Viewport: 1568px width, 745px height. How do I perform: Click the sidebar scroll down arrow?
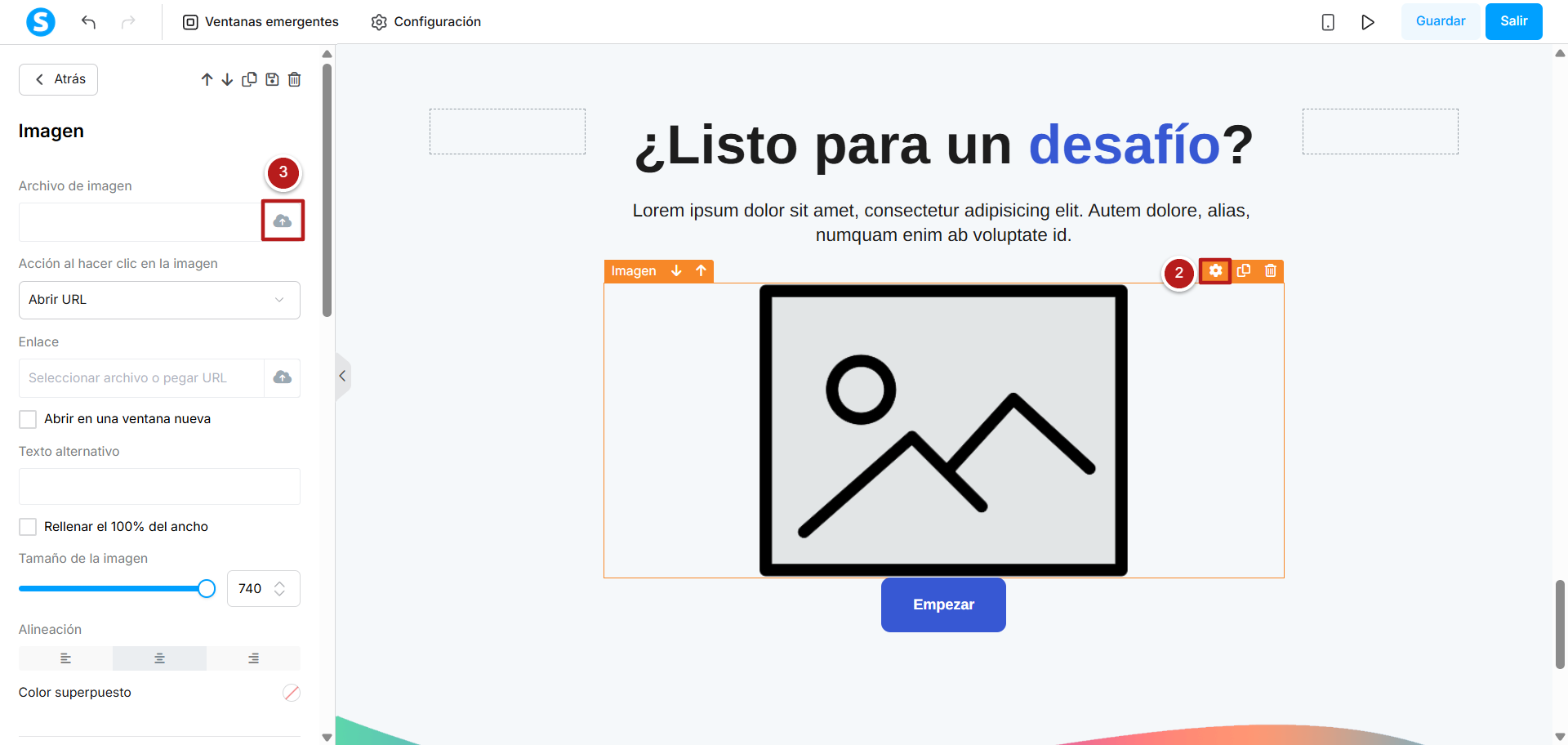pos(327,738)
